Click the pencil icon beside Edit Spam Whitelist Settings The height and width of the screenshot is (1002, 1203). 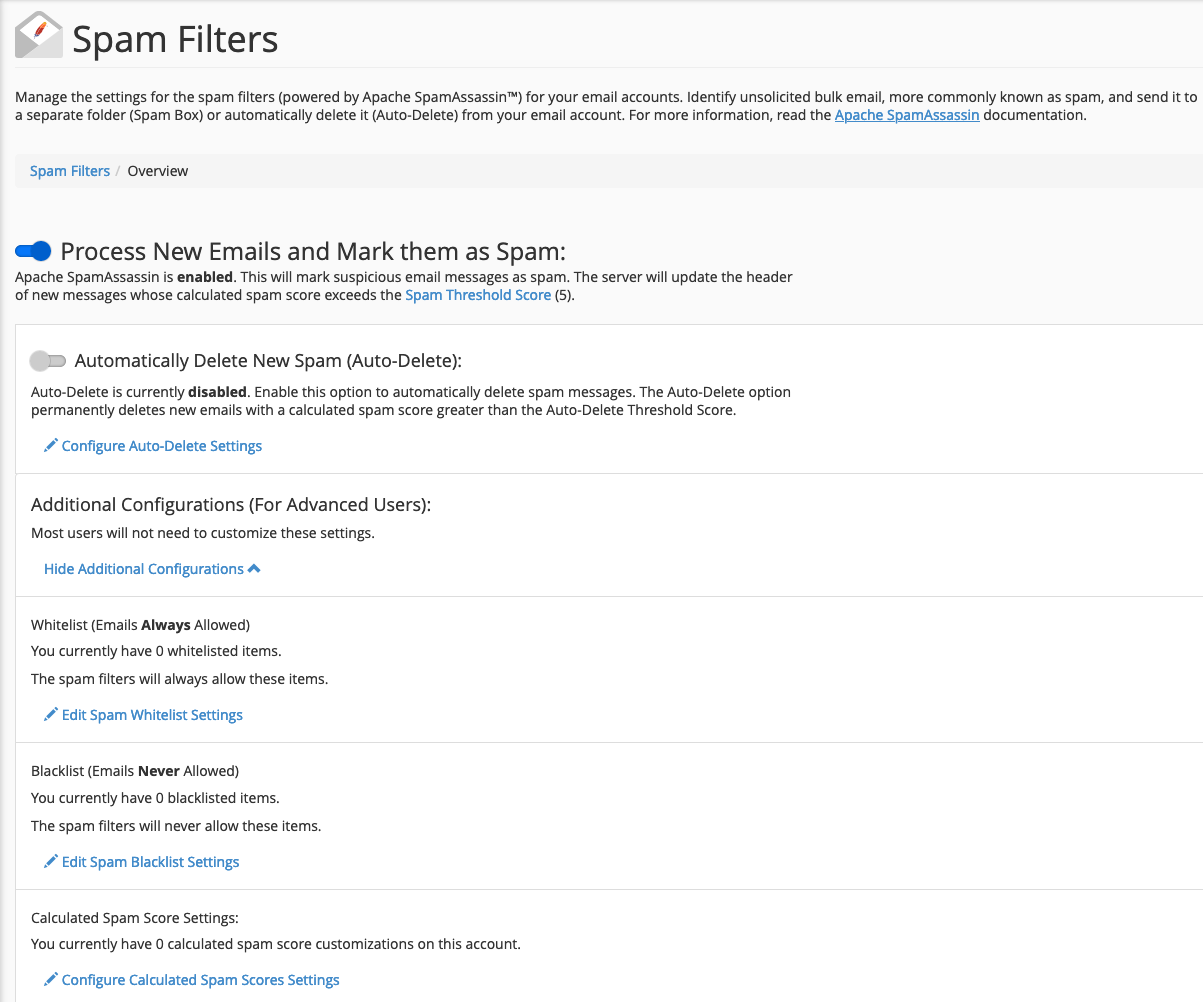point(51,715)
